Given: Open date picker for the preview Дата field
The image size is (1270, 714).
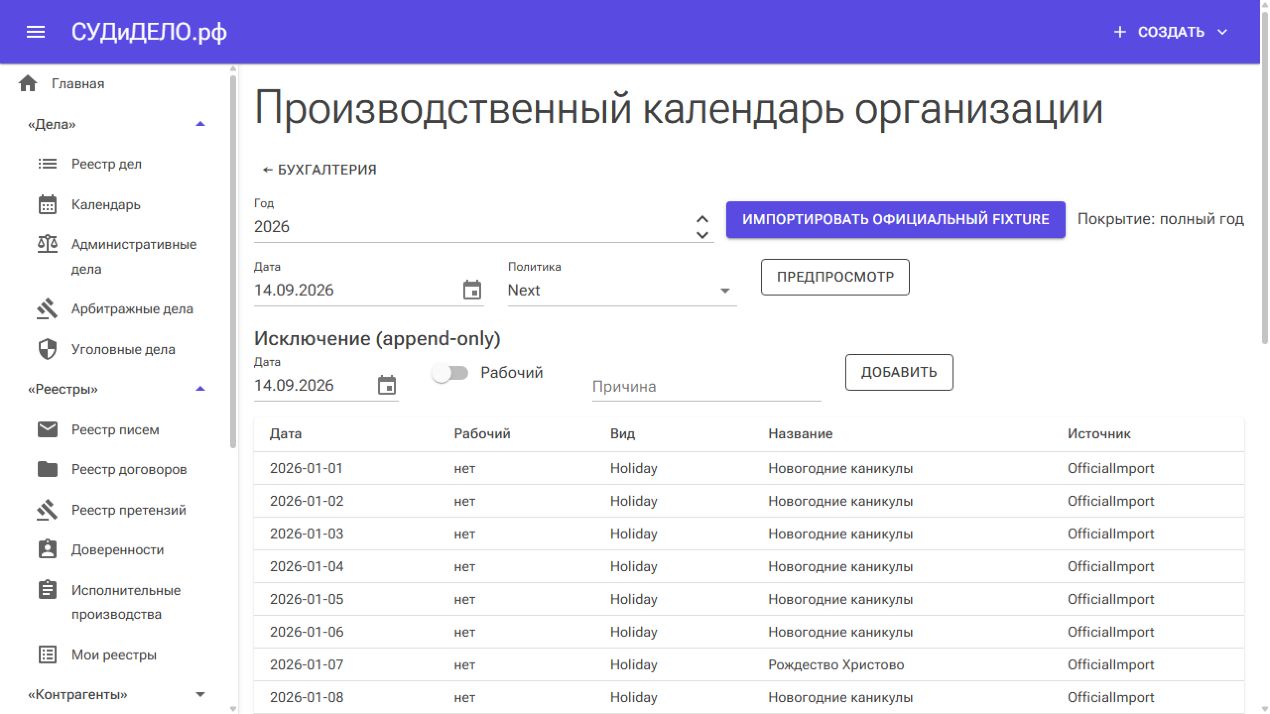Looking at the screenshot, I should [472, 290].
